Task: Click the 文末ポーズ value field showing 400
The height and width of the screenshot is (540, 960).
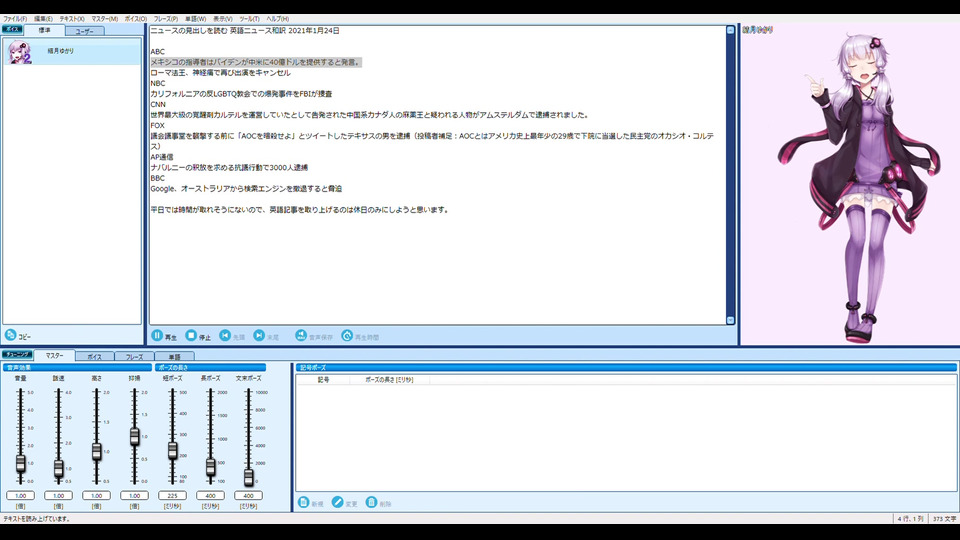Action: pyautogui.click(x=248, y=495)
